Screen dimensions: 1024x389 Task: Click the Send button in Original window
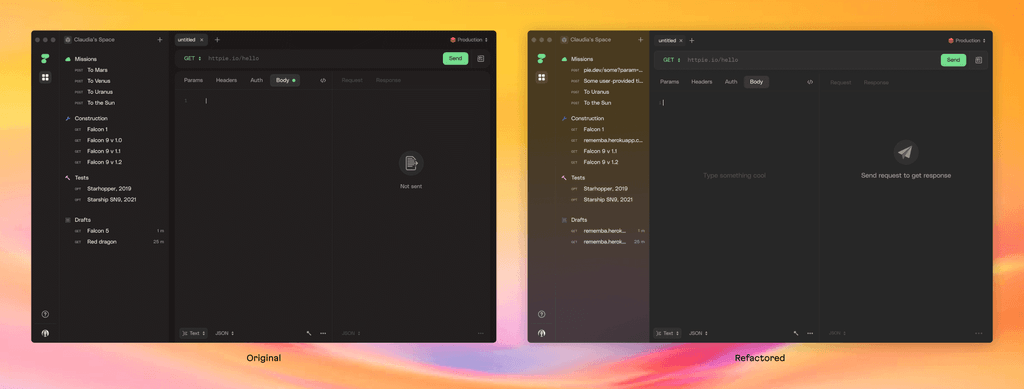pos(455,59)
